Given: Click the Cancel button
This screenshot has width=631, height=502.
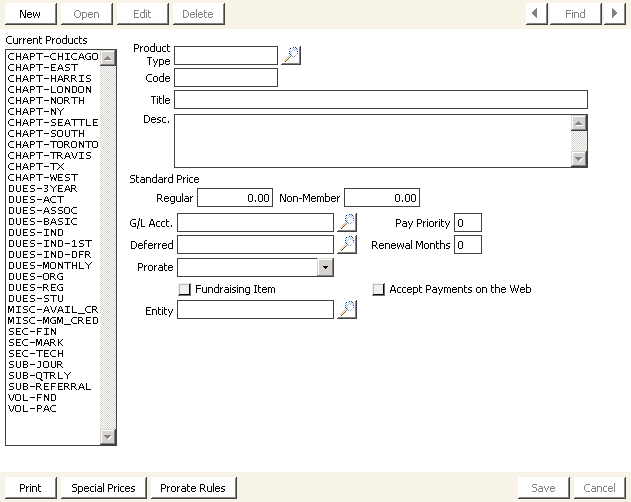Looking at the screenshot, I should [x=600, y=488].
